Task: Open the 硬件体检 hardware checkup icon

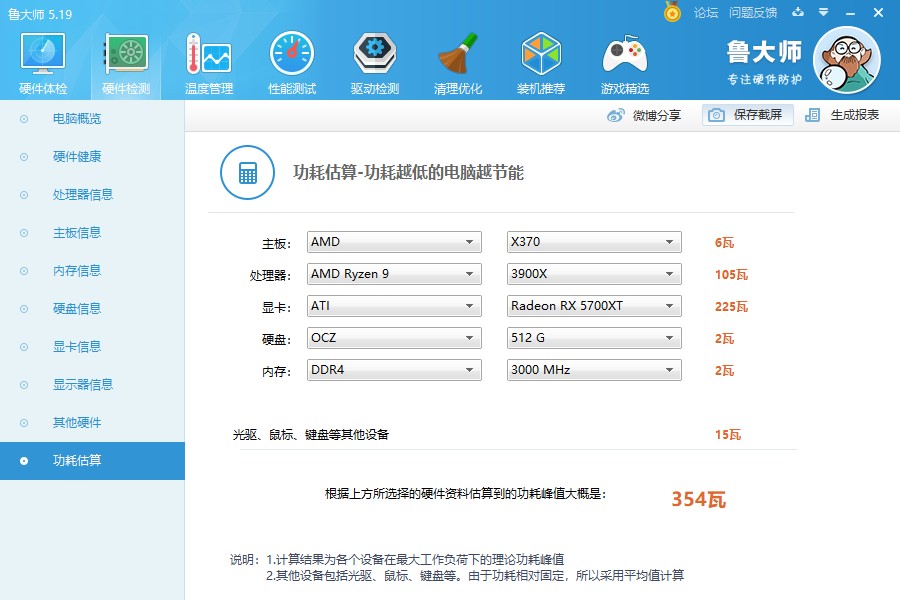Action: (42, 53)
